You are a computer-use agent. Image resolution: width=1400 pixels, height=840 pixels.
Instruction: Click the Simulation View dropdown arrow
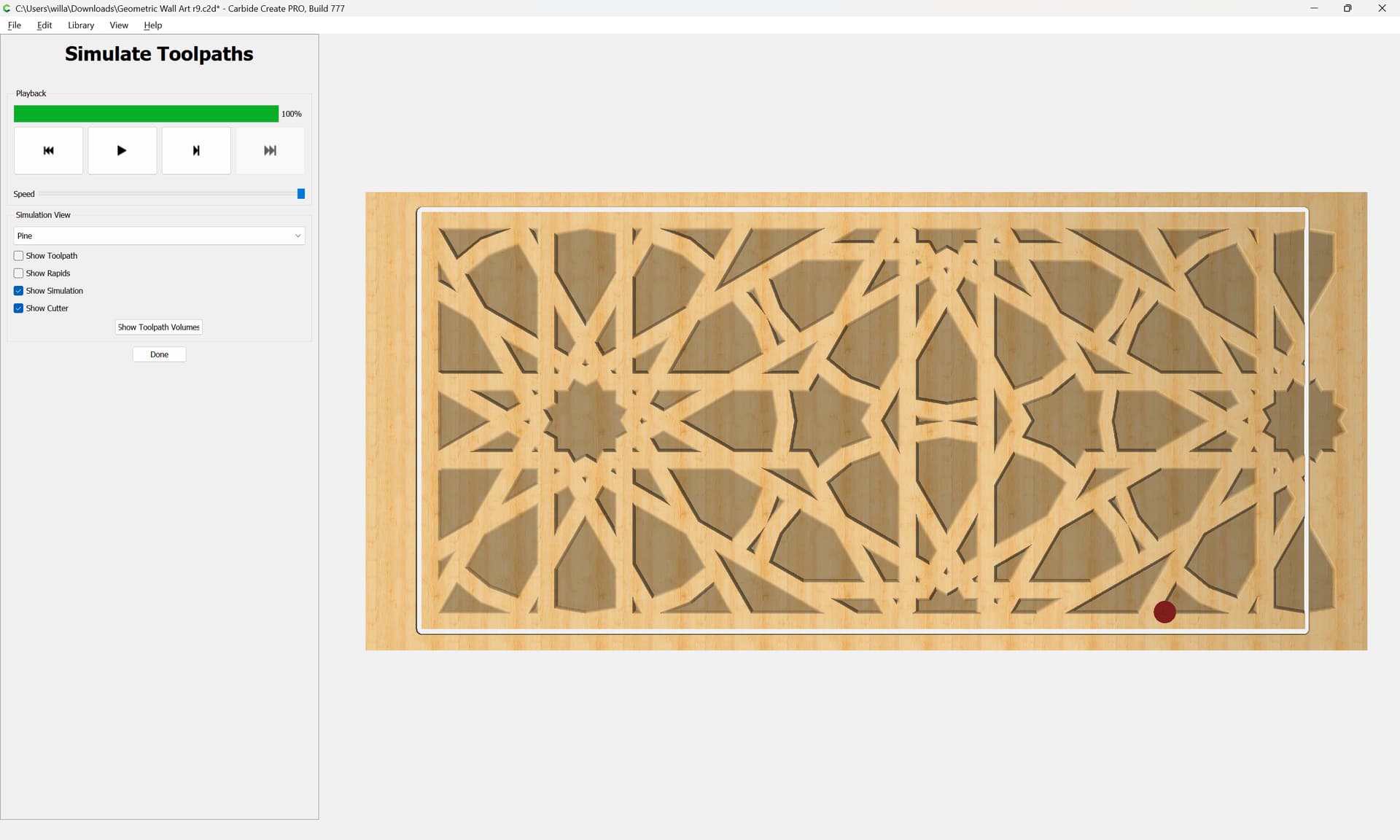[x=297, y=236]
